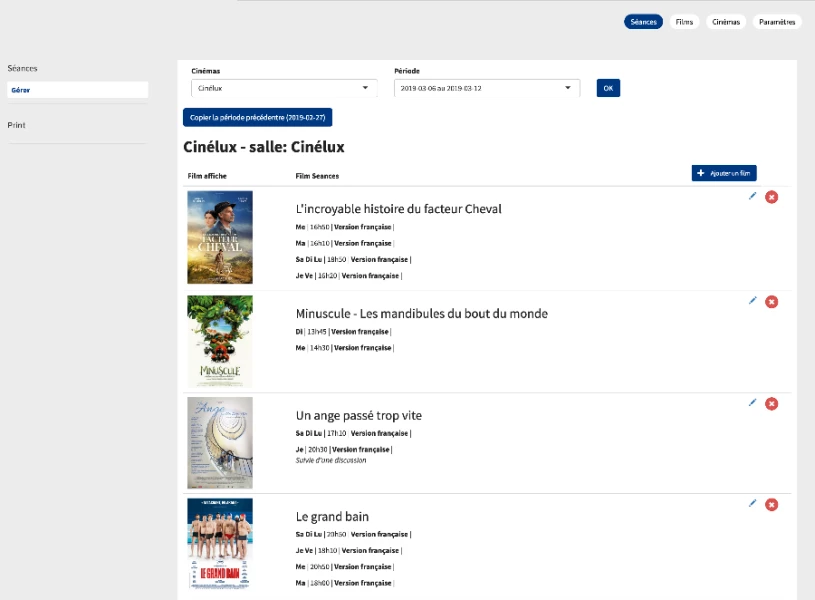Expand the Période date range dropdown
The image size is (815, 600).
(487, 88)
